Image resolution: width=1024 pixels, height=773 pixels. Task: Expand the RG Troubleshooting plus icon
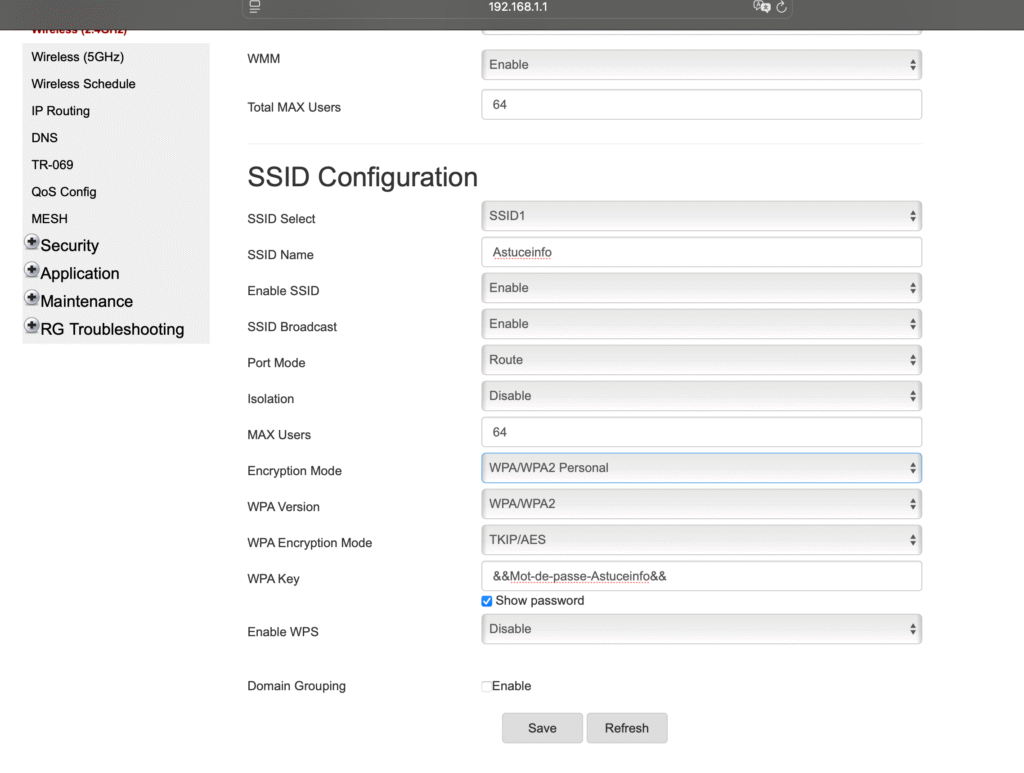(31, 325)
